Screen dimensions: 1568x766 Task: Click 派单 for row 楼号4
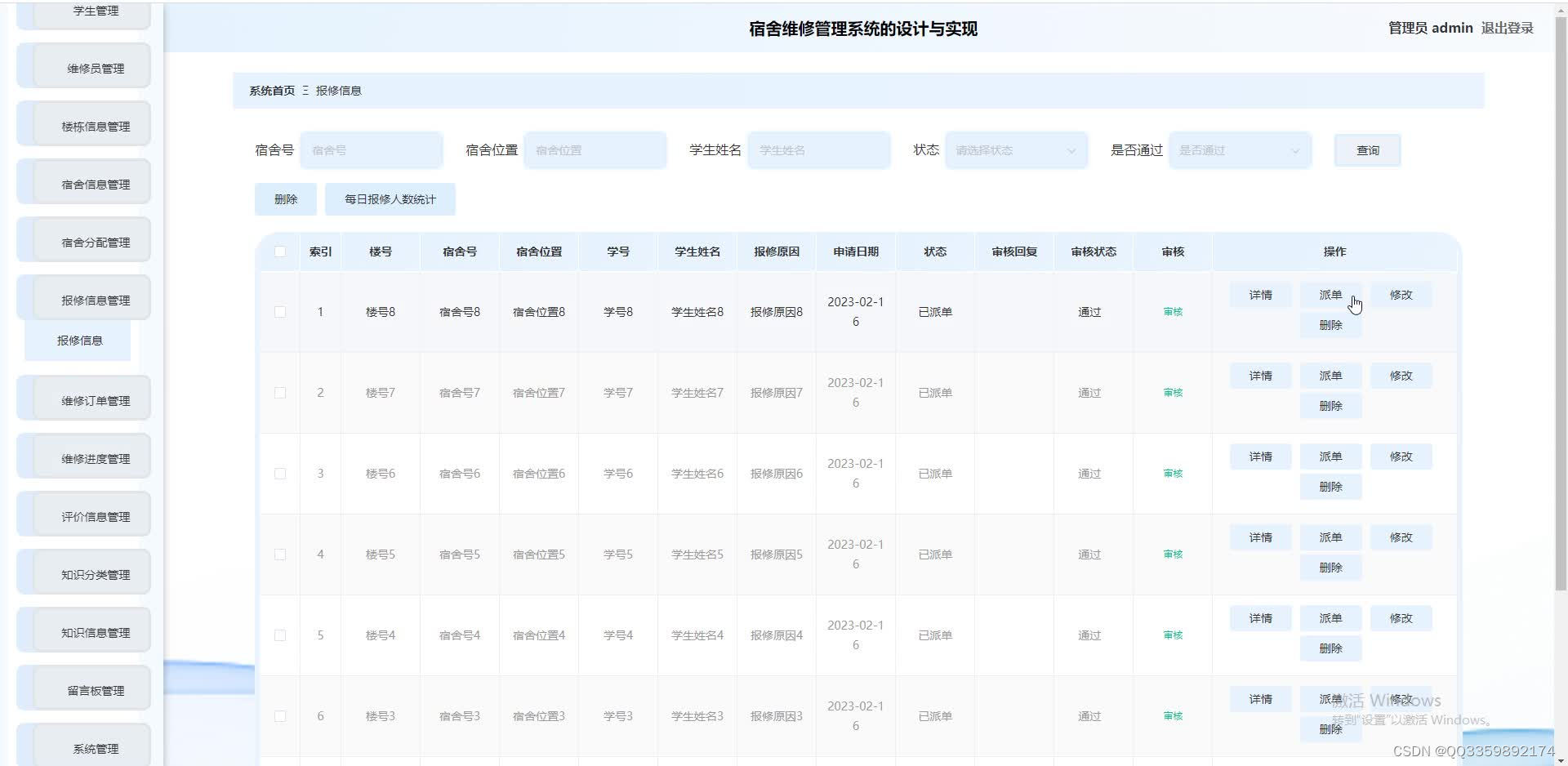[x=1330, y=618]
